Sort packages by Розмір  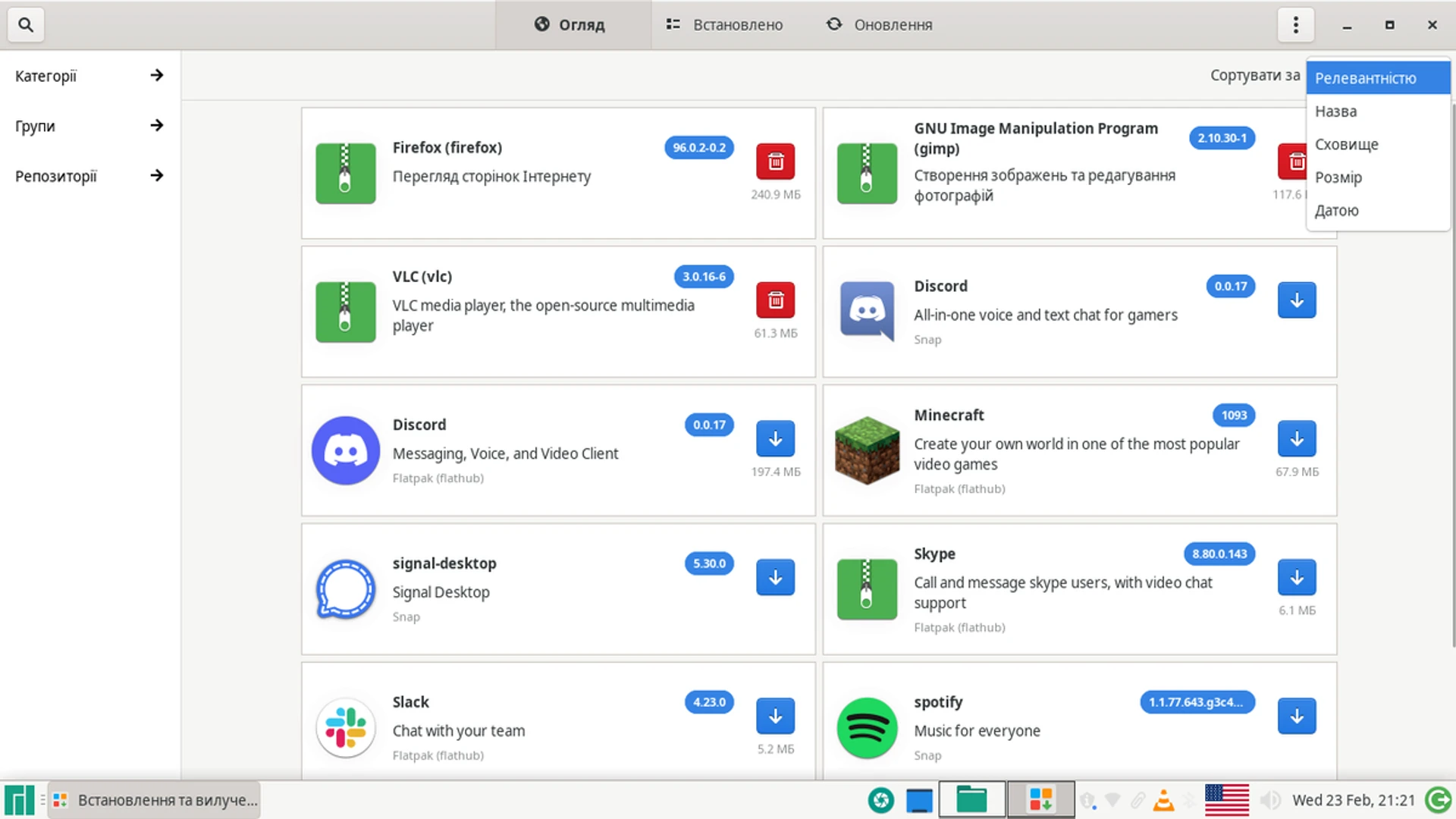click(x=1378, y=177)
